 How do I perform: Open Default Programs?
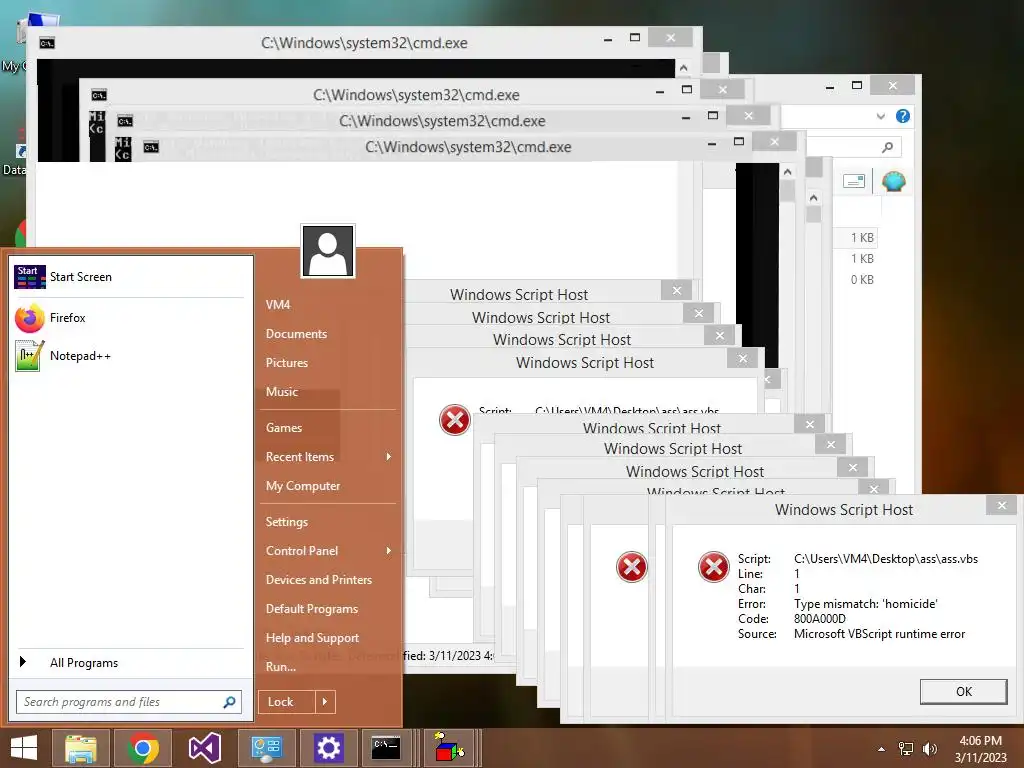(x=312, y=609)
